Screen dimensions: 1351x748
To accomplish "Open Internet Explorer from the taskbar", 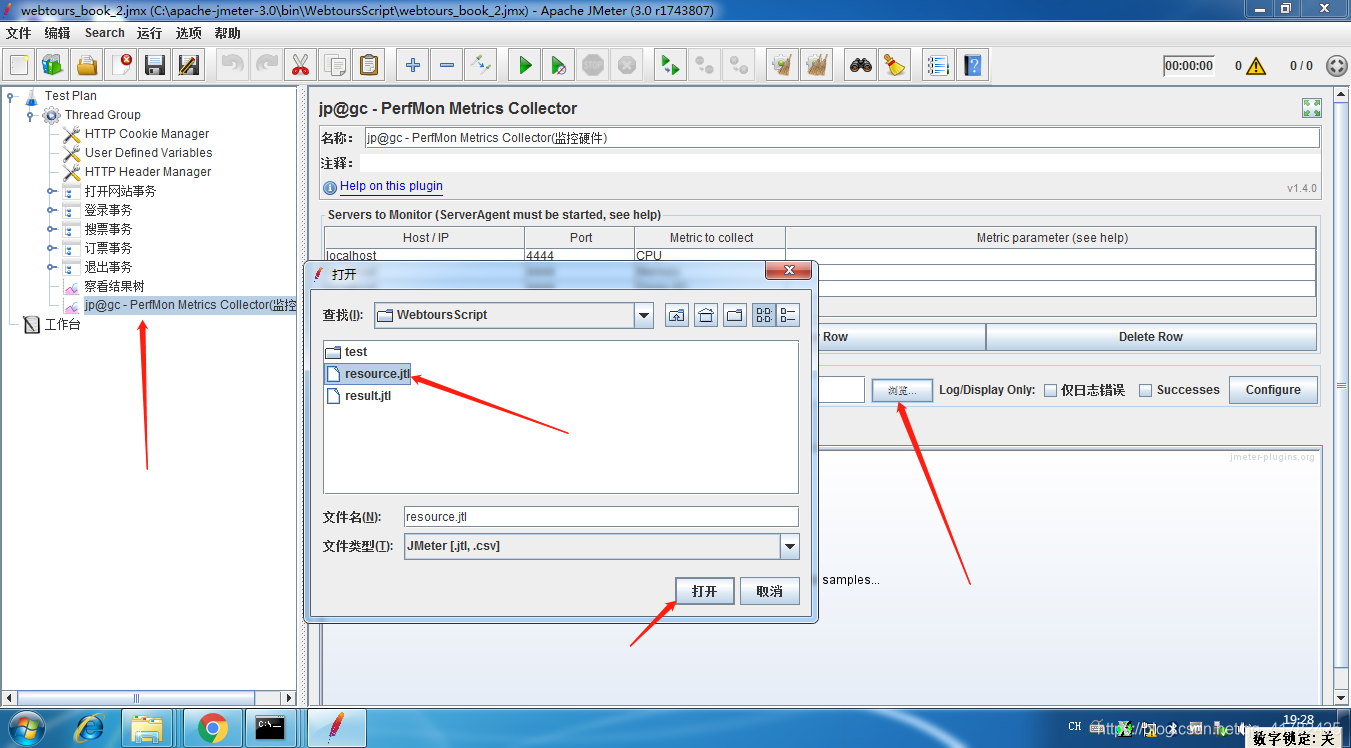I will point(89,728).
